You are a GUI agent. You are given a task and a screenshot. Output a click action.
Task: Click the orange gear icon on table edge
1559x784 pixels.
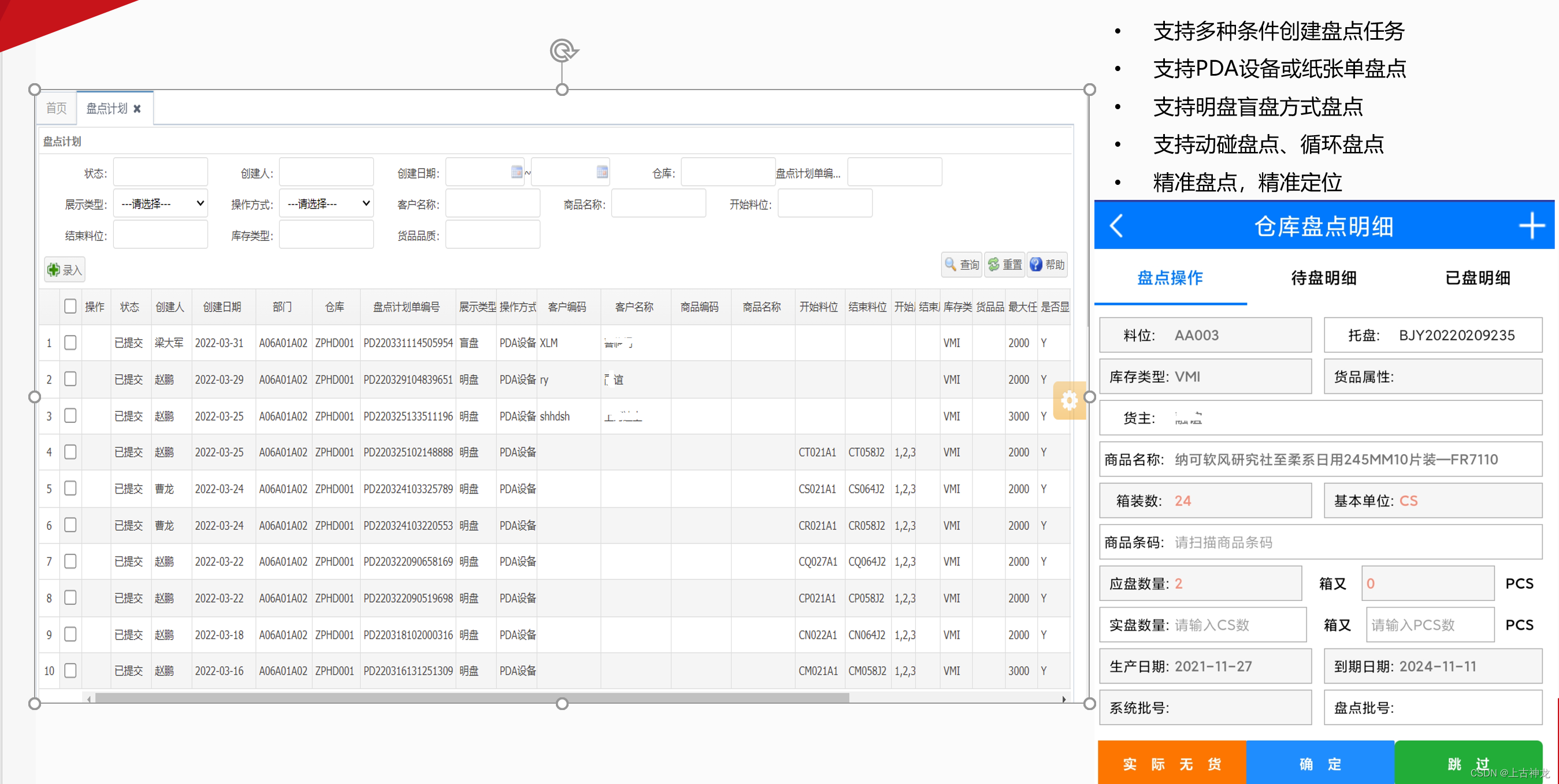(1070, 400)
